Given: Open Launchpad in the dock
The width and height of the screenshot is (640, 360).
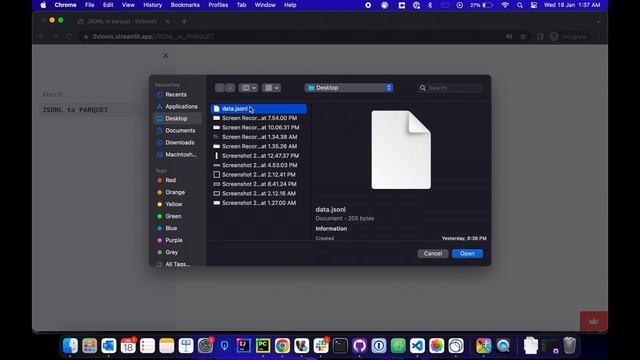Looking at the screenshot, I should (89, 346).
